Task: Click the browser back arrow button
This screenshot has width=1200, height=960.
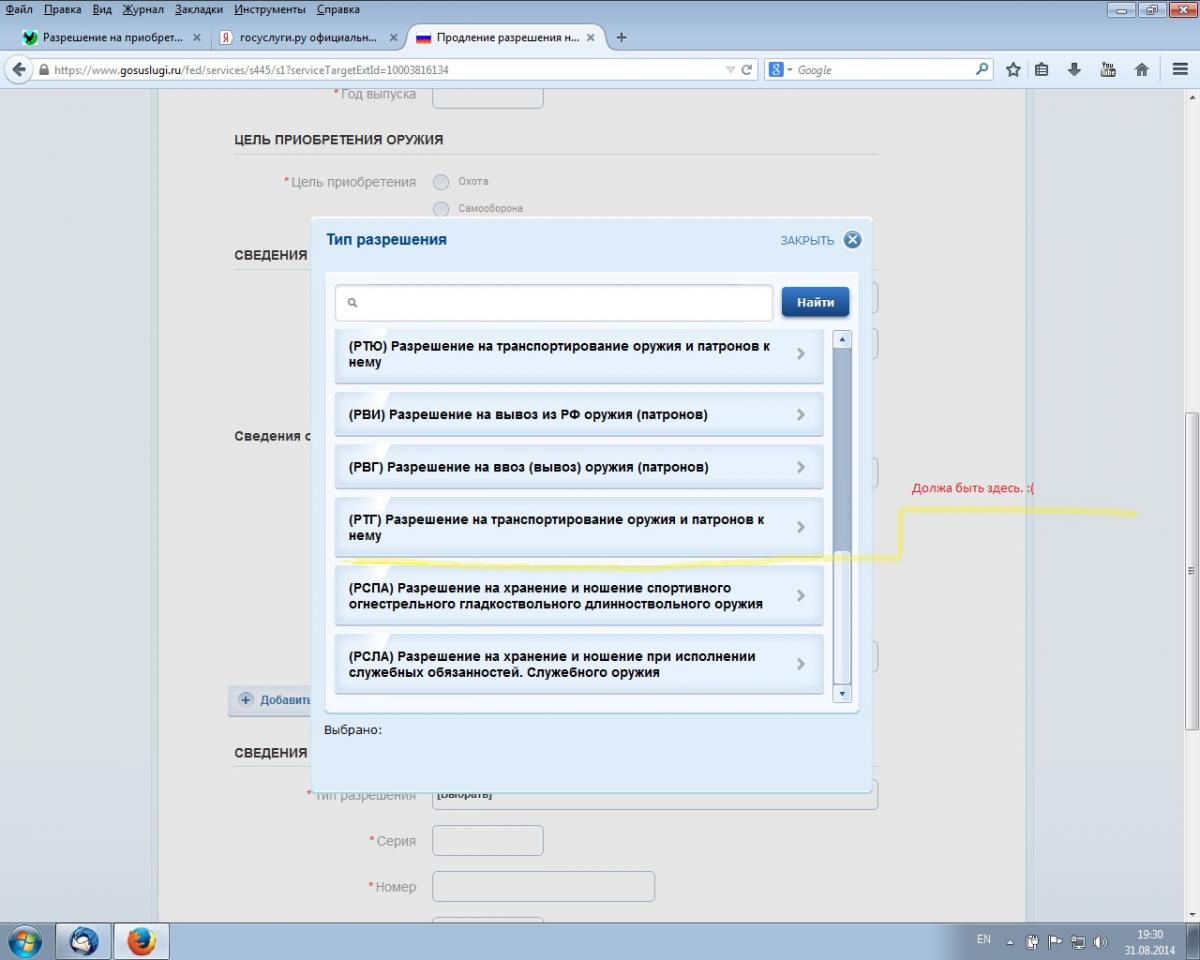Action: click(x=18, y=70)
